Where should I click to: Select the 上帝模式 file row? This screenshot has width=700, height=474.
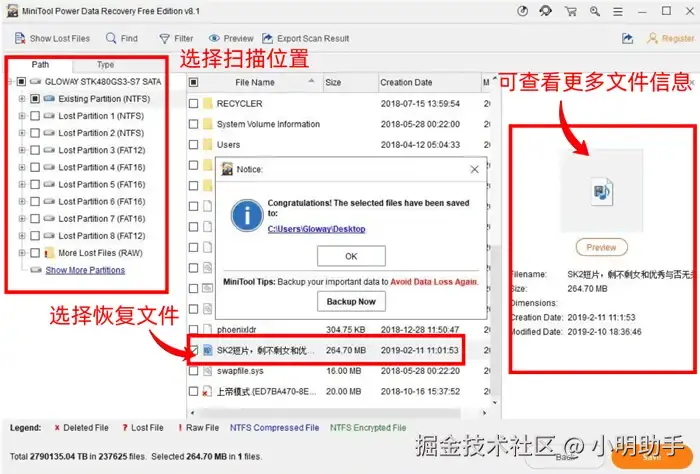(x=337, y=391)
